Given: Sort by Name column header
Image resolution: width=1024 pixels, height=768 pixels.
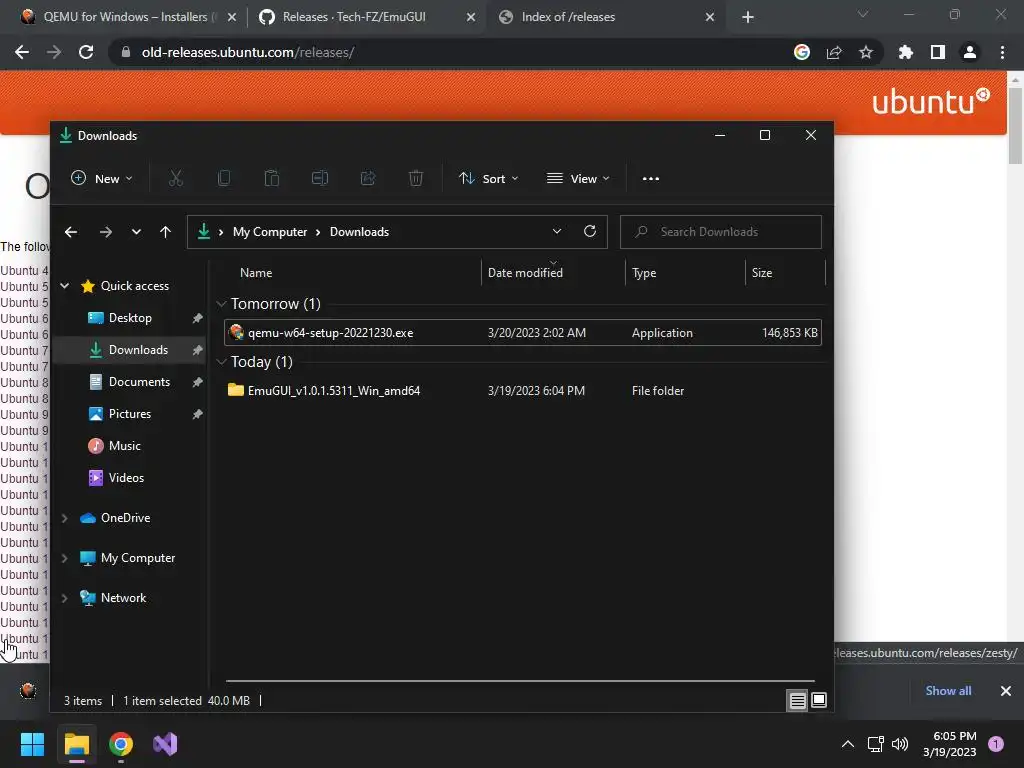Looking at the screenshot, I should pos(255,273).
